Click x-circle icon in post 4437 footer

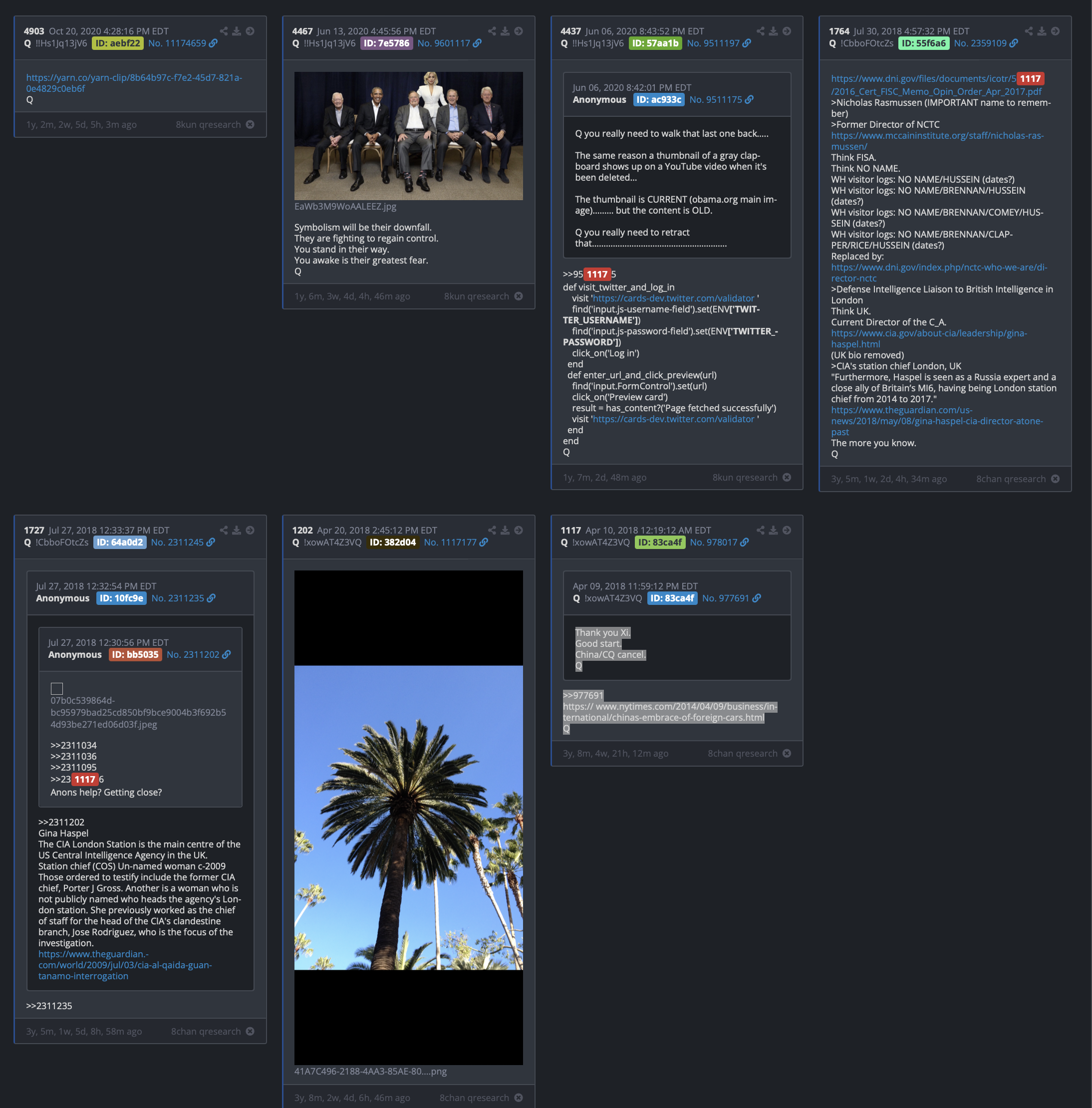pyautogui.click(x=787, y=477)
